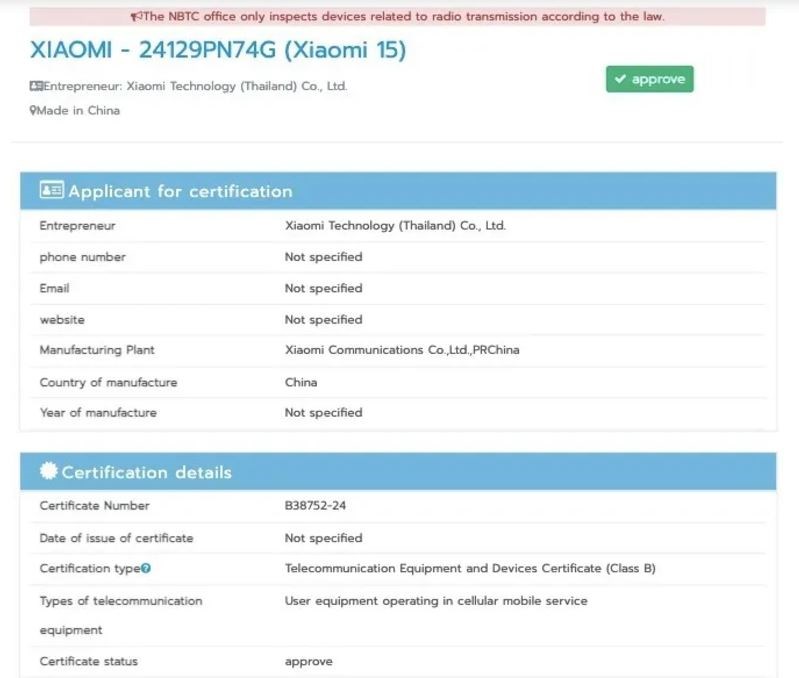Click the Country of manufacture row label
Image resolution: width=799 pixels, height=678 pixels.
tap(109, 382)
